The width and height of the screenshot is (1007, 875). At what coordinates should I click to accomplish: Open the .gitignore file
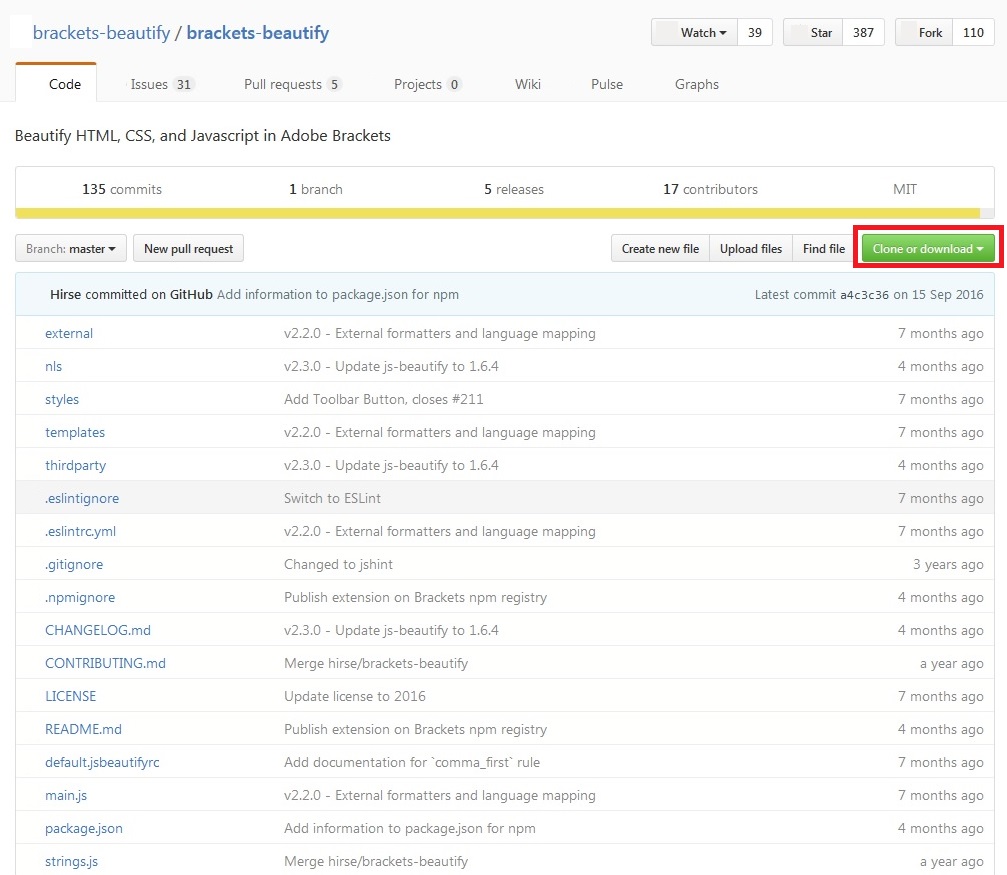74,565
